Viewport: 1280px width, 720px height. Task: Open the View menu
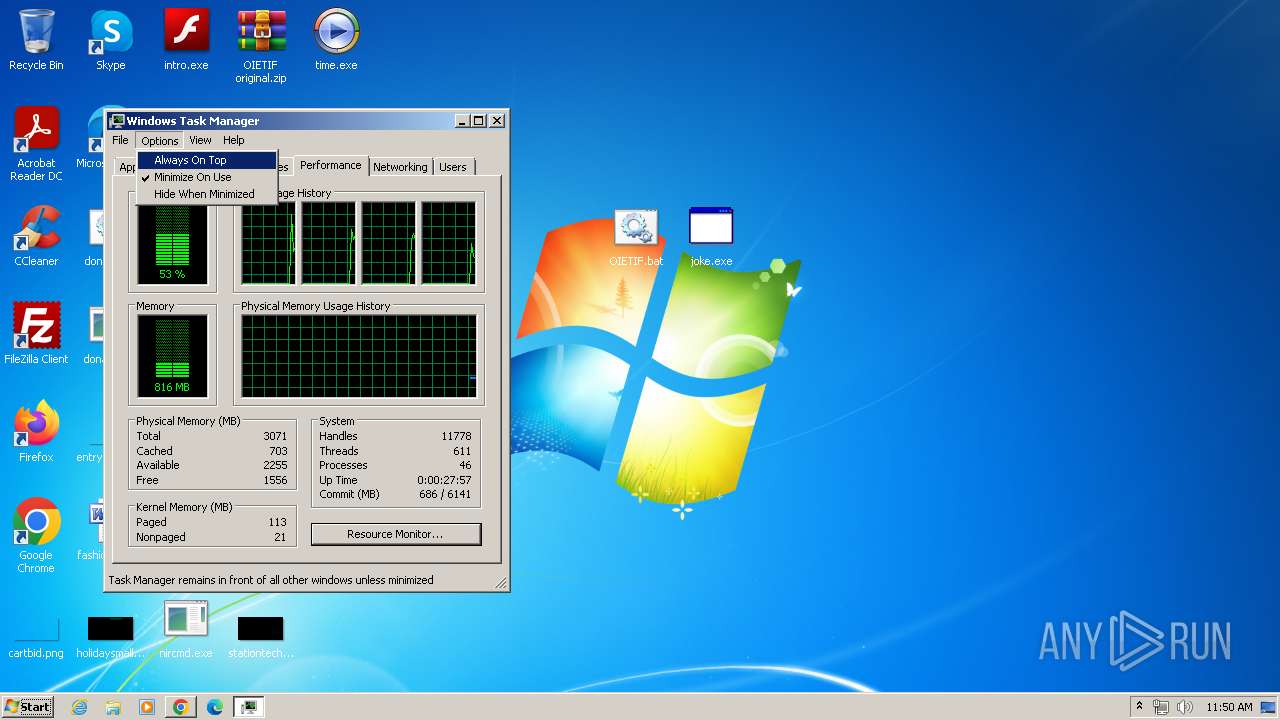click(200, 141)
